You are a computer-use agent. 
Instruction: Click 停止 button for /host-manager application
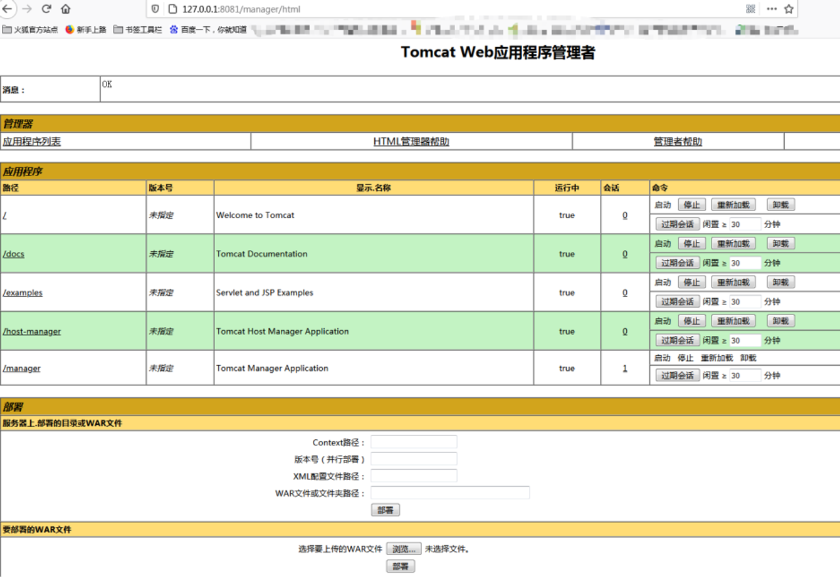click(691, 321)
